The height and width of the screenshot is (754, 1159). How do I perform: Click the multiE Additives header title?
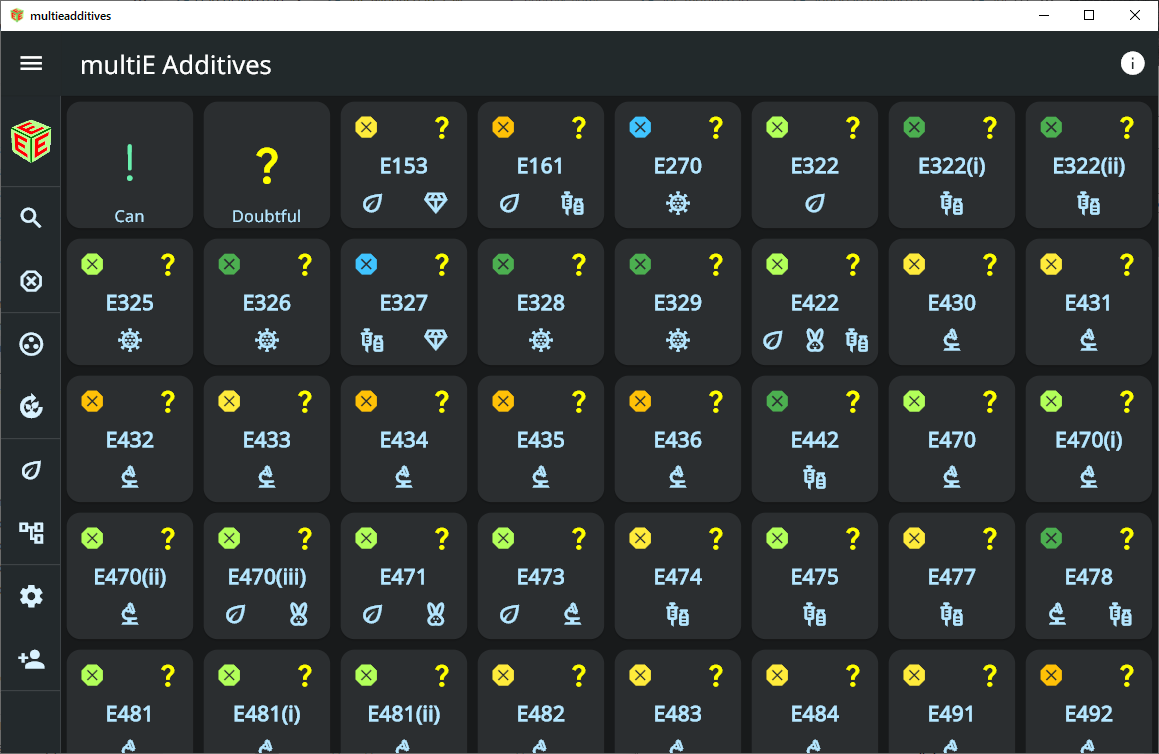pyautogui.click(x=176, y=65)
